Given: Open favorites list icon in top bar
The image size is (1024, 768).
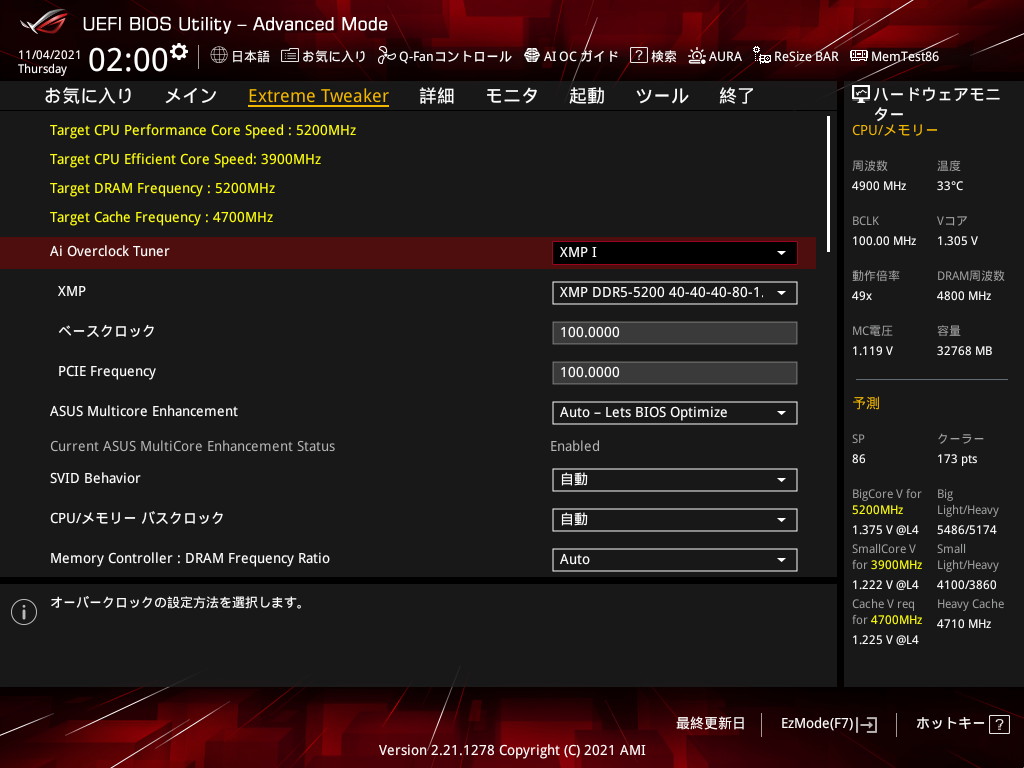Looking at the screenshot, I should coord(289,56).
